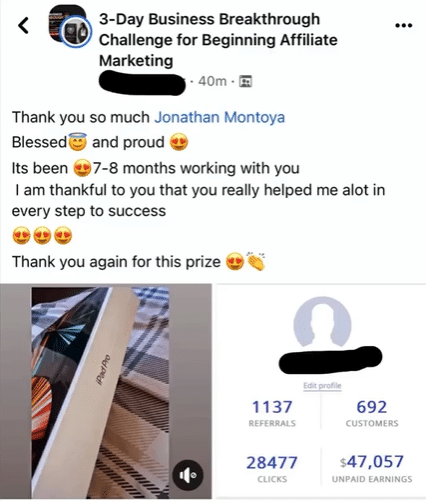Click the redacted poster name in header
Screen dimensions: 426x502
coord(142,82)
